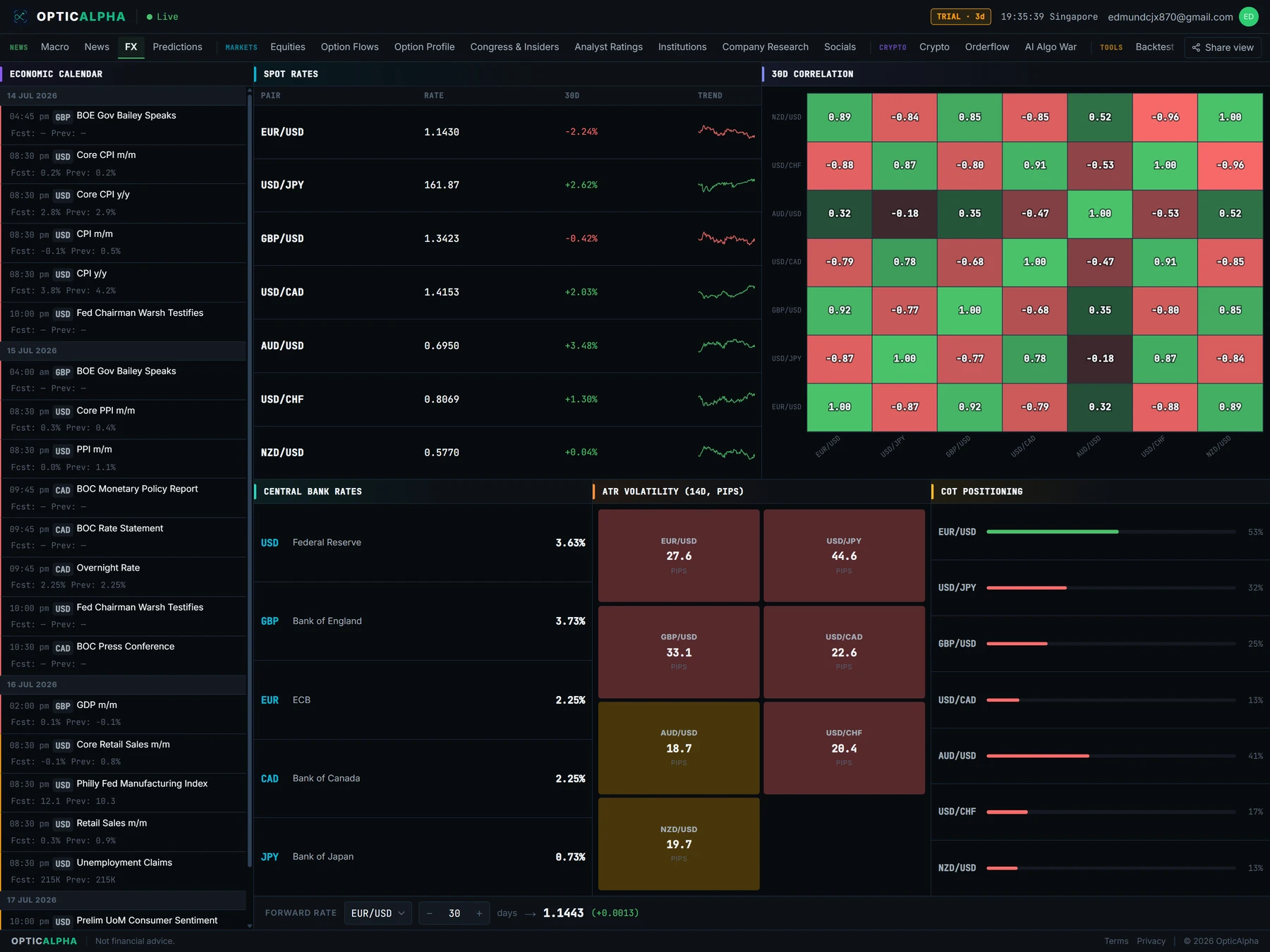Click the USD/JPY 44.6 pips volatility tile
The height and width of the screenshot is (952, 1270).
(844, 556)
